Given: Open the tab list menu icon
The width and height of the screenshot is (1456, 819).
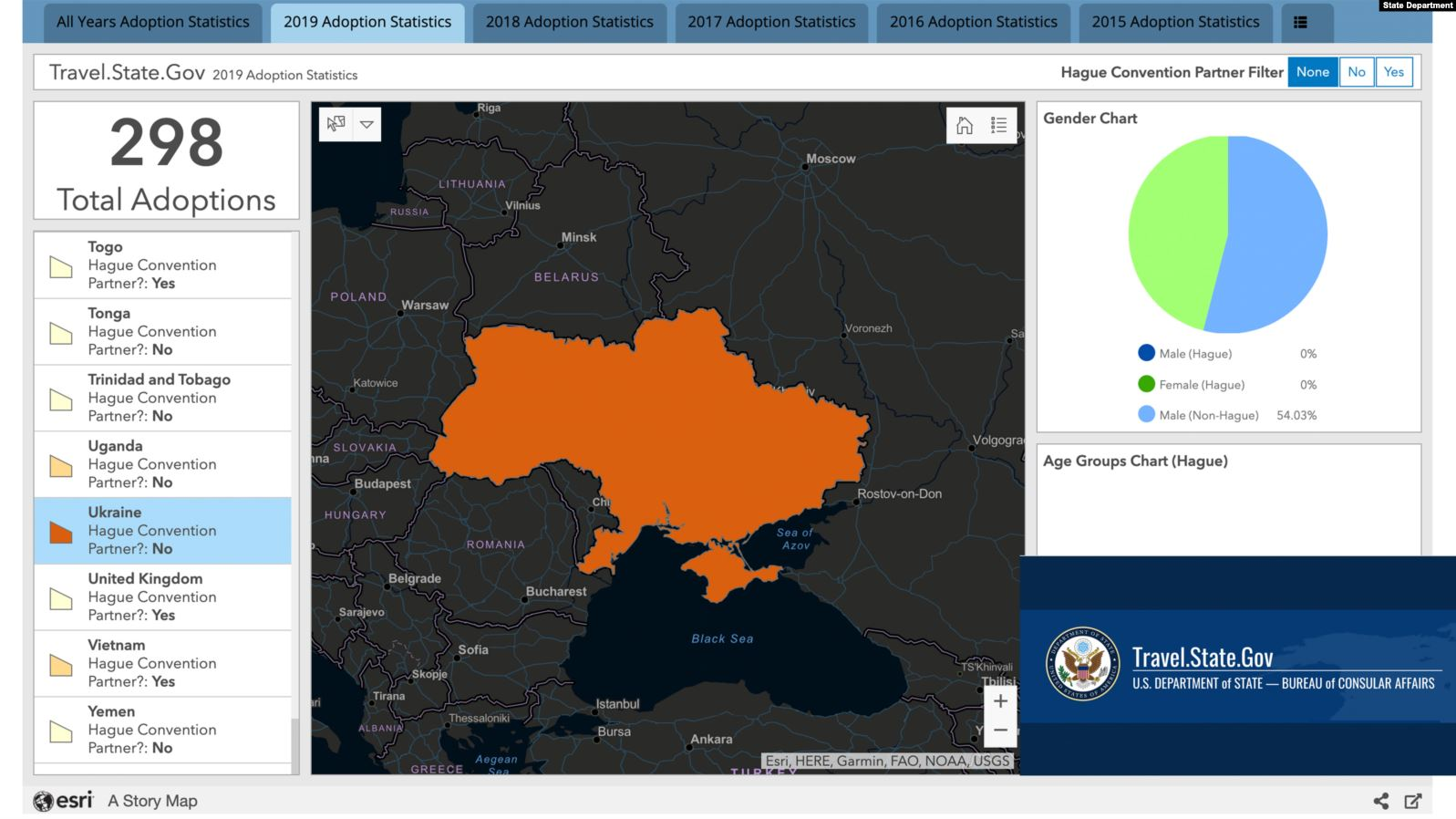Looking at the screenshot, I should 1300,23.
